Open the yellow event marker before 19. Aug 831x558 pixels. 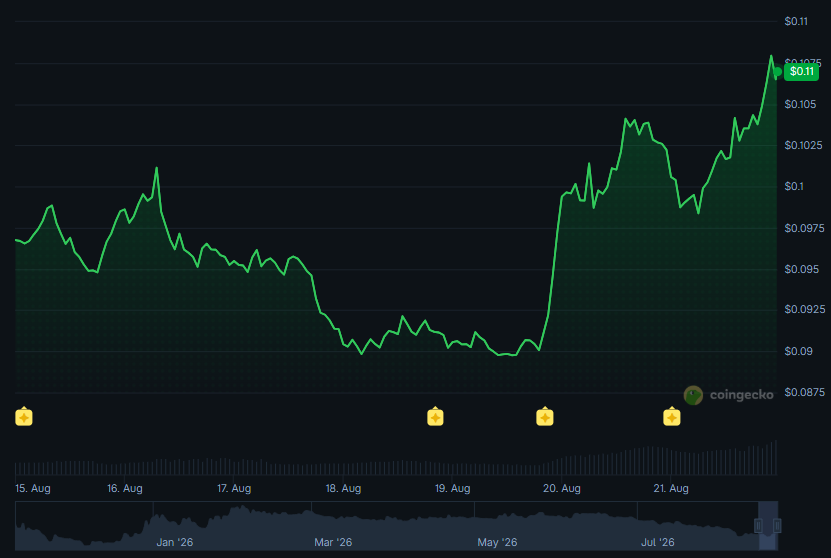tap(435, 417)
